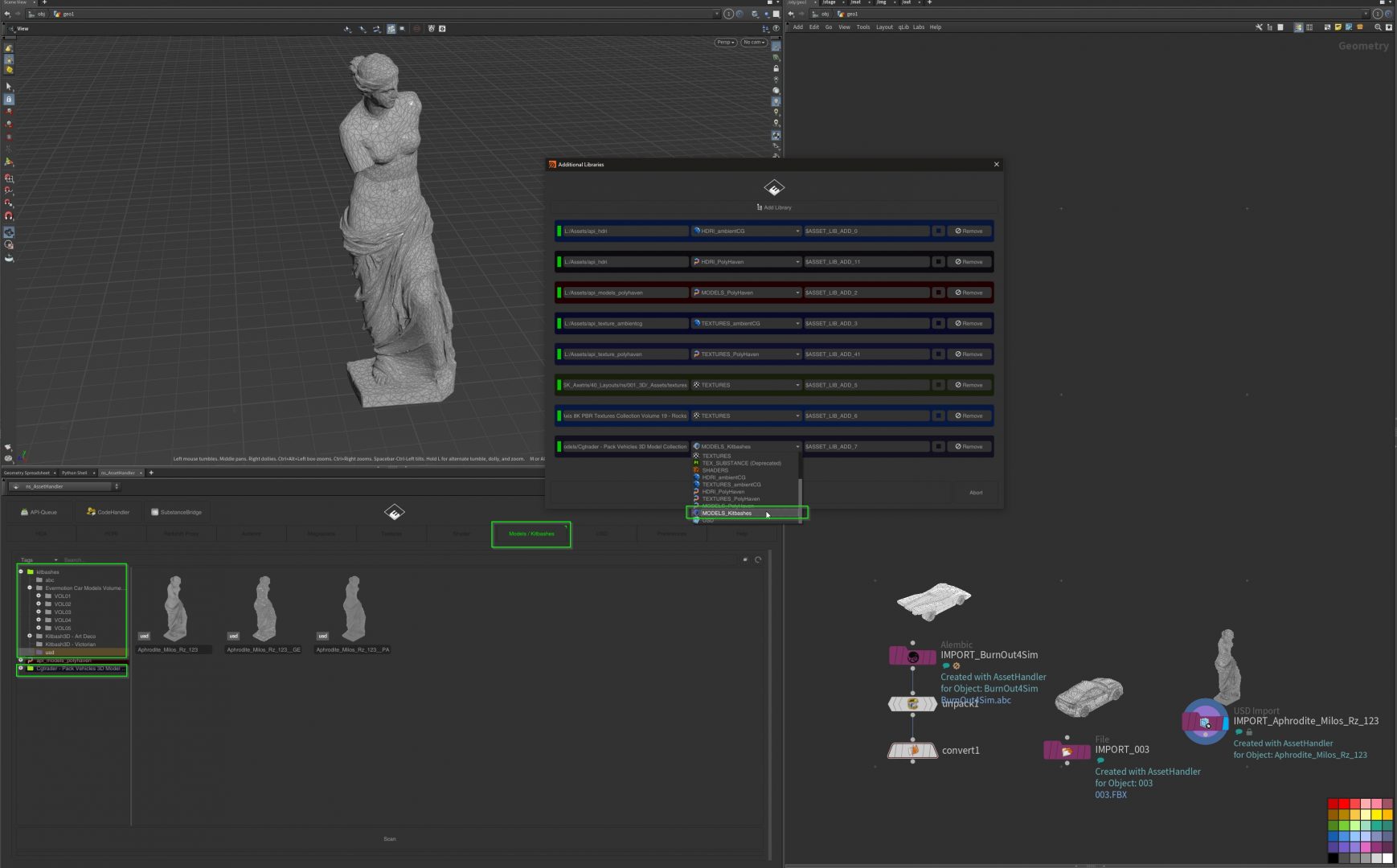Image resolution: width=1397 pixels, height=868 pixels.
Task: Click the sticky note icon in network toolbar
Action: click(1338, 27)
